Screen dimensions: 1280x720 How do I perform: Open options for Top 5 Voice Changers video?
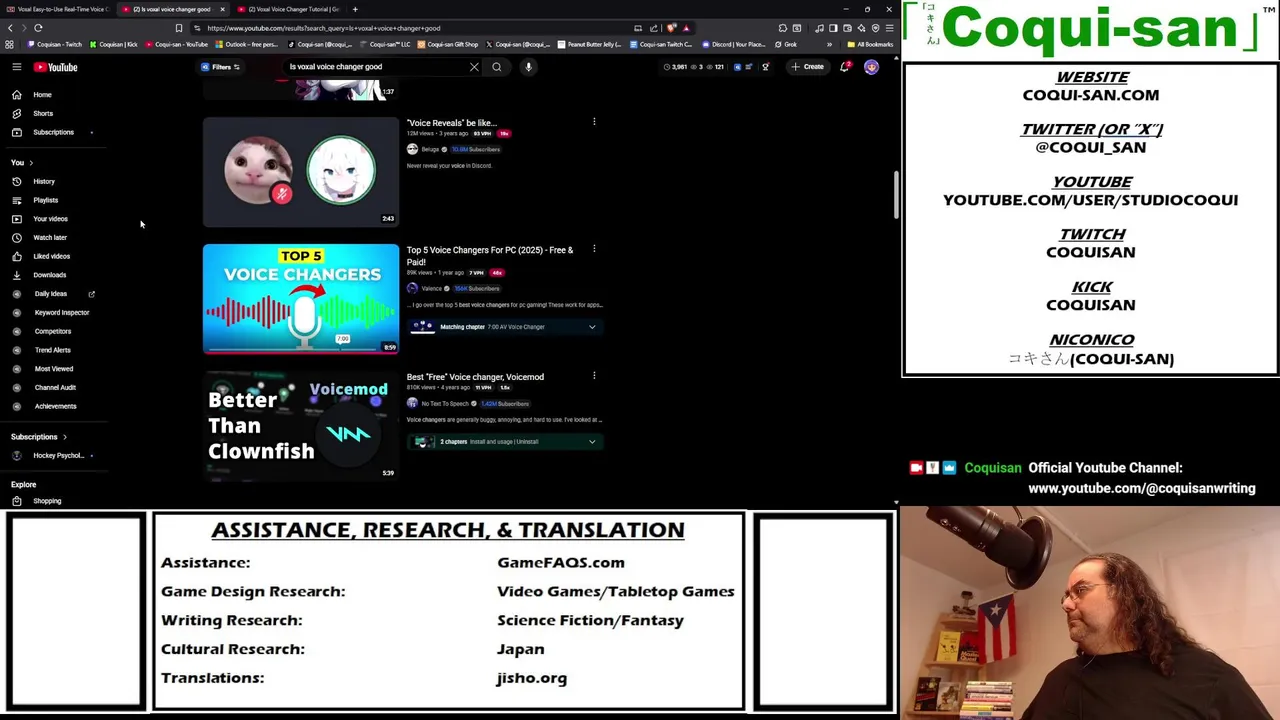point(594,249)
